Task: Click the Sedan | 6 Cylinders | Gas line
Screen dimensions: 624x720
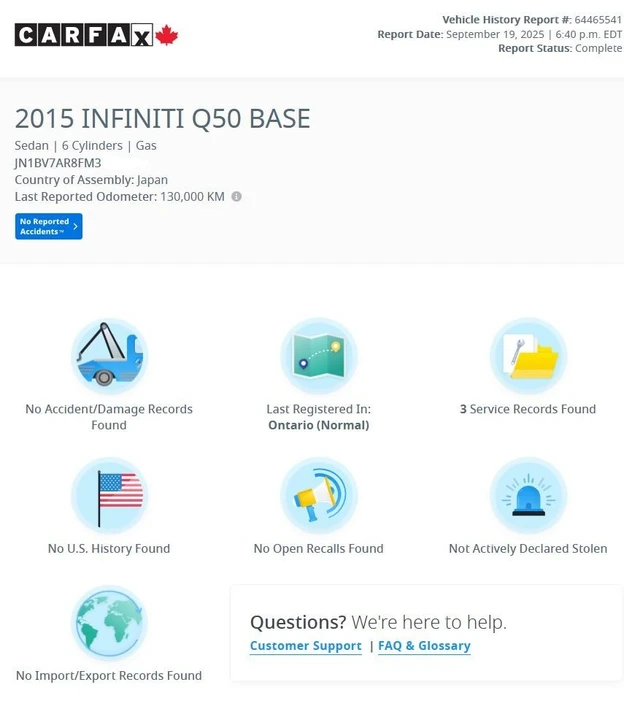Action: tap(85, 146)
